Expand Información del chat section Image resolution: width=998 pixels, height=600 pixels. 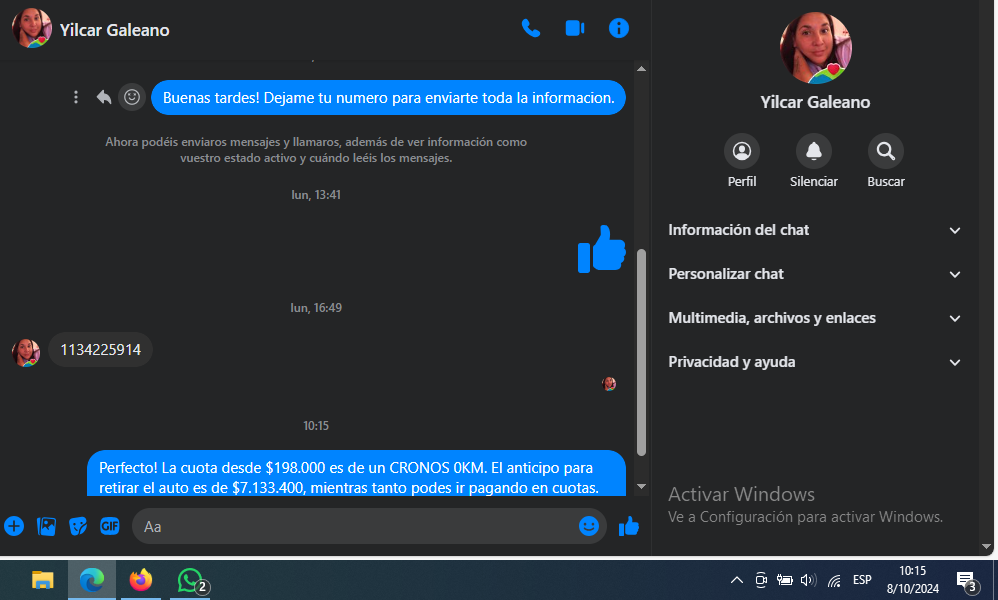coord(814,230)
